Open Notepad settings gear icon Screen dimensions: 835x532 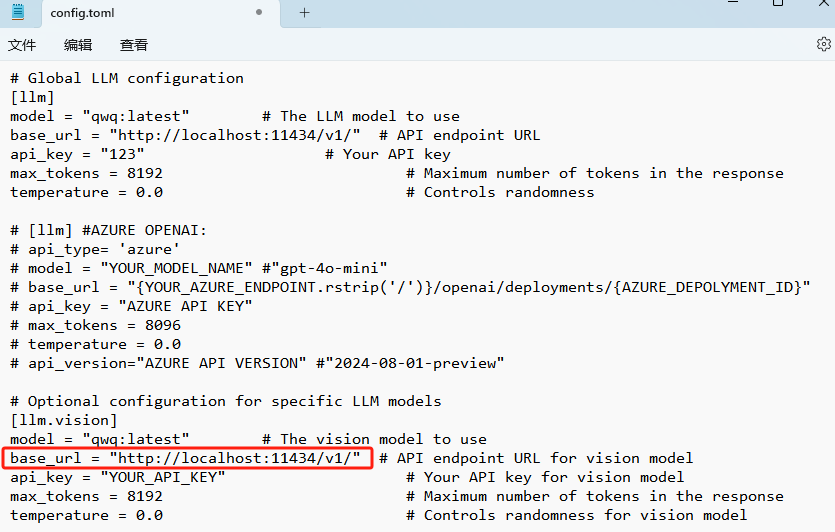click(823, 44)
